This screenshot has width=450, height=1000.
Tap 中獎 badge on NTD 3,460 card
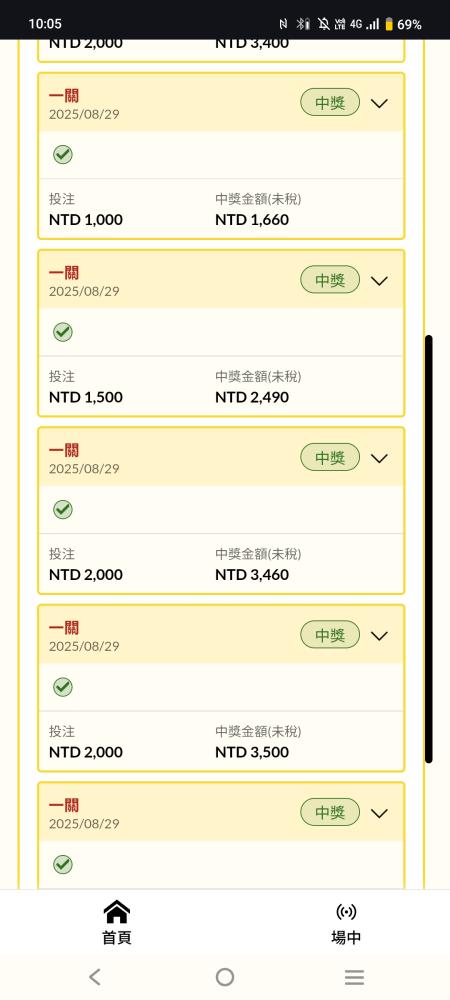[x=330, y=457]
